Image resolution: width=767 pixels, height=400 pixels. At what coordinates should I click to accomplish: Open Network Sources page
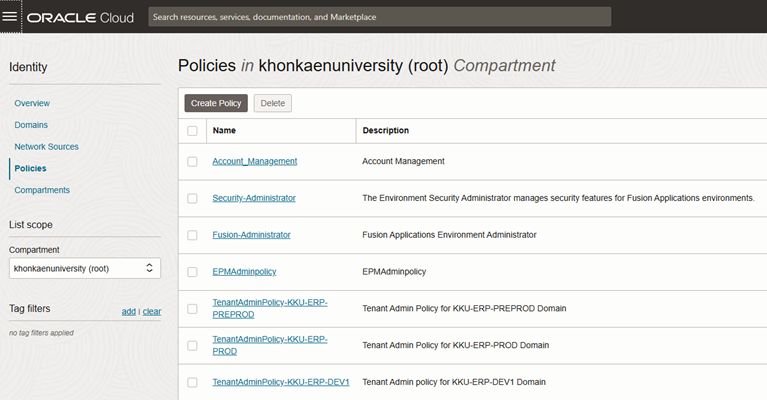point(46,147)
